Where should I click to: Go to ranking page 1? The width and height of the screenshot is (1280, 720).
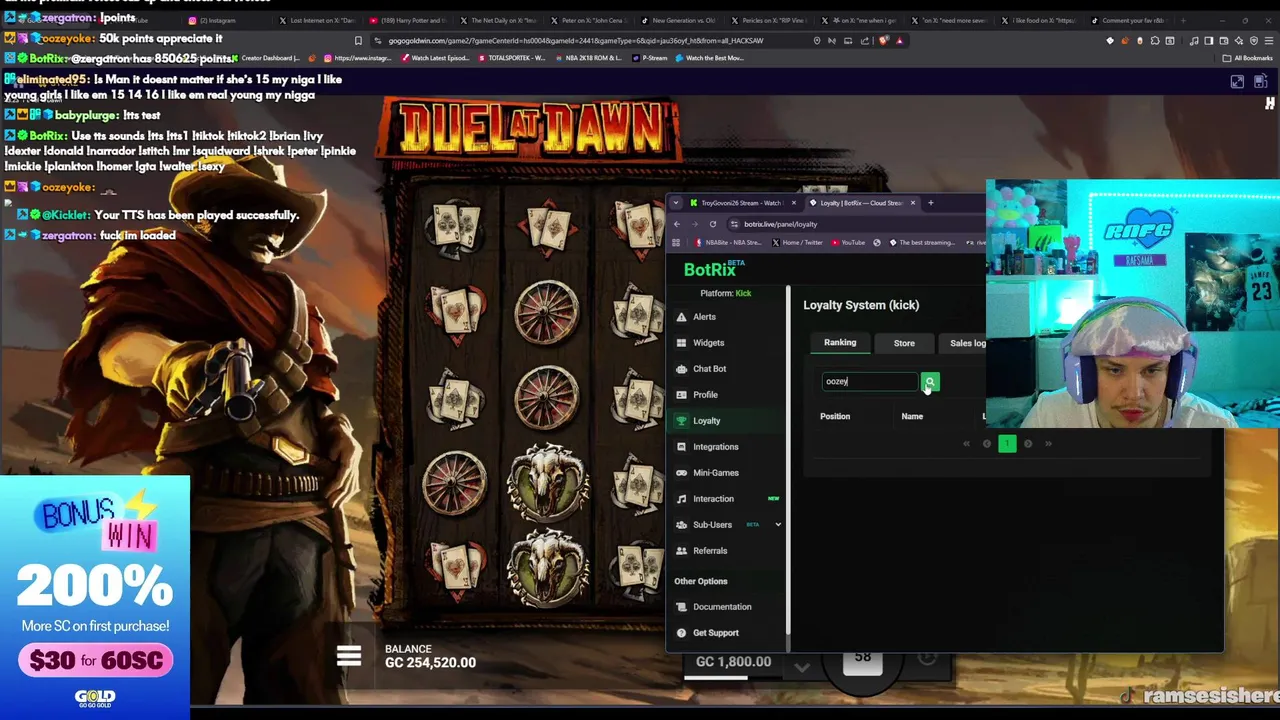pyautogui.click(x=1007, y=444)
